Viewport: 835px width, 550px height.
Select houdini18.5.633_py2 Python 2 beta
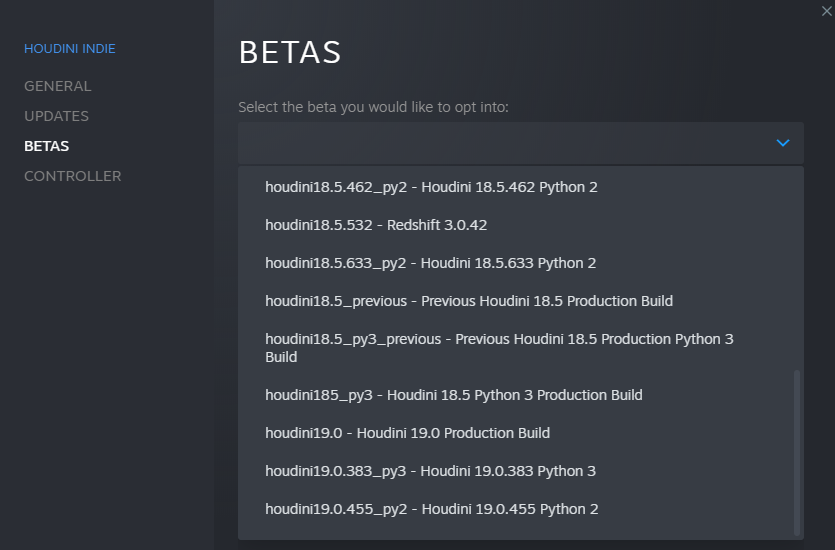[430, 263]
